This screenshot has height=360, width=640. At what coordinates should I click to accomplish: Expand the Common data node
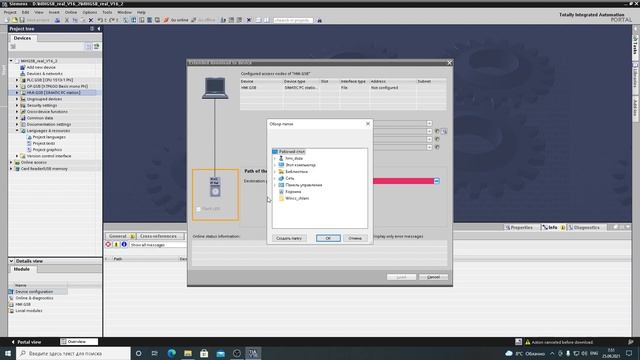[17, 118]
